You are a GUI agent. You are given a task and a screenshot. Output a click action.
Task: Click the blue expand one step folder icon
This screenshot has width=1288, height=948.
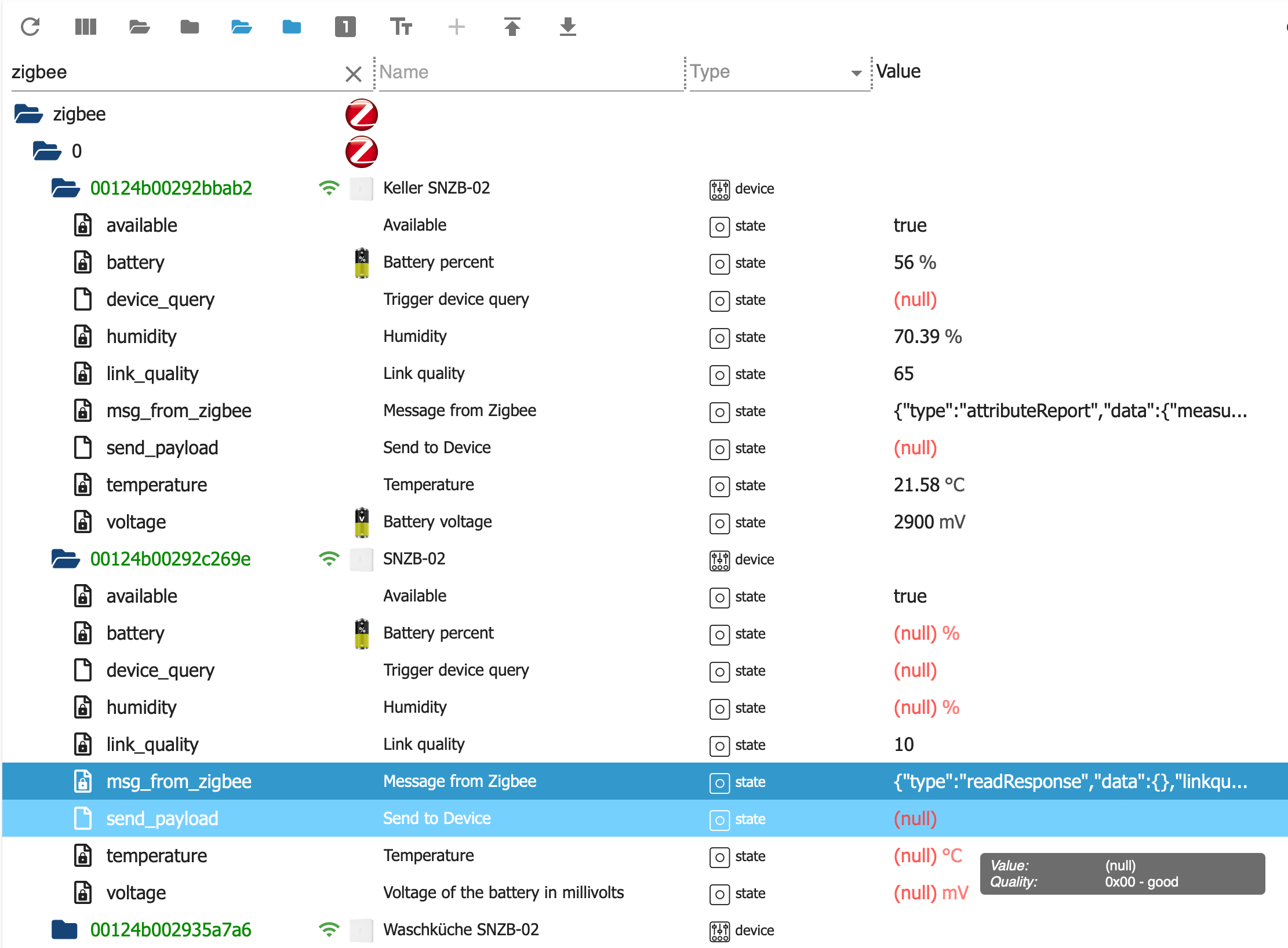point(241,27)
